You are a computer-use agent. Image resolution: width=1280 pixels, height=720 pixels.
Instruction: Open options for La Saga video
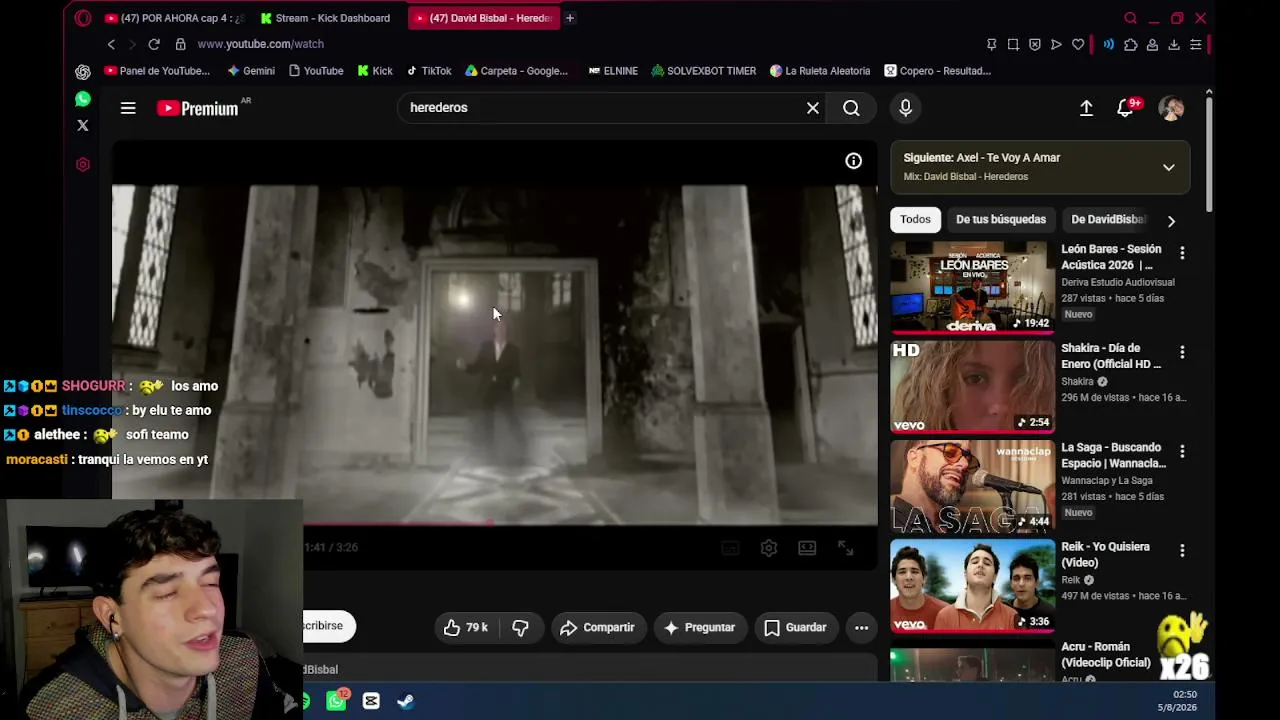coord(1182,451)
